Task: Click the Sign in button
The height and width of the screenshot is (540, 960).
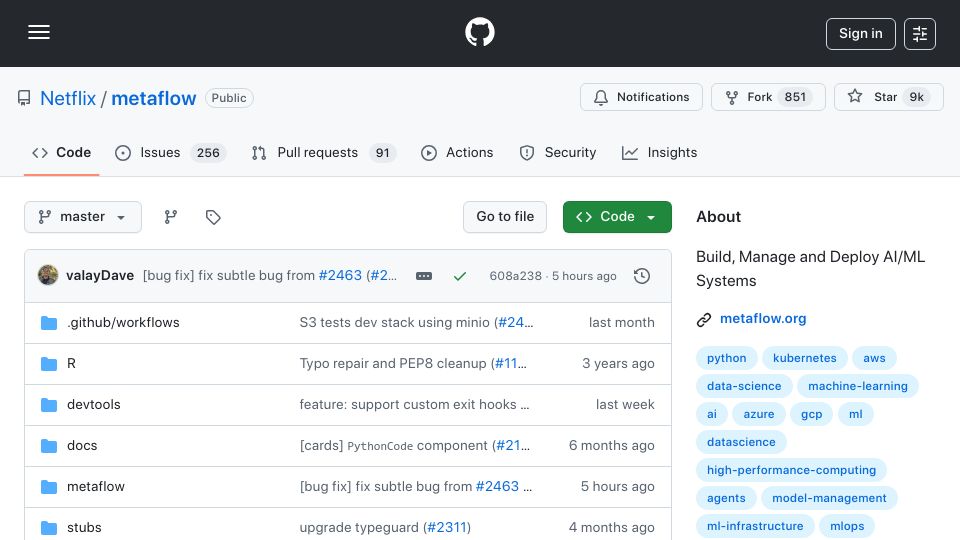Action: [860, 34]
